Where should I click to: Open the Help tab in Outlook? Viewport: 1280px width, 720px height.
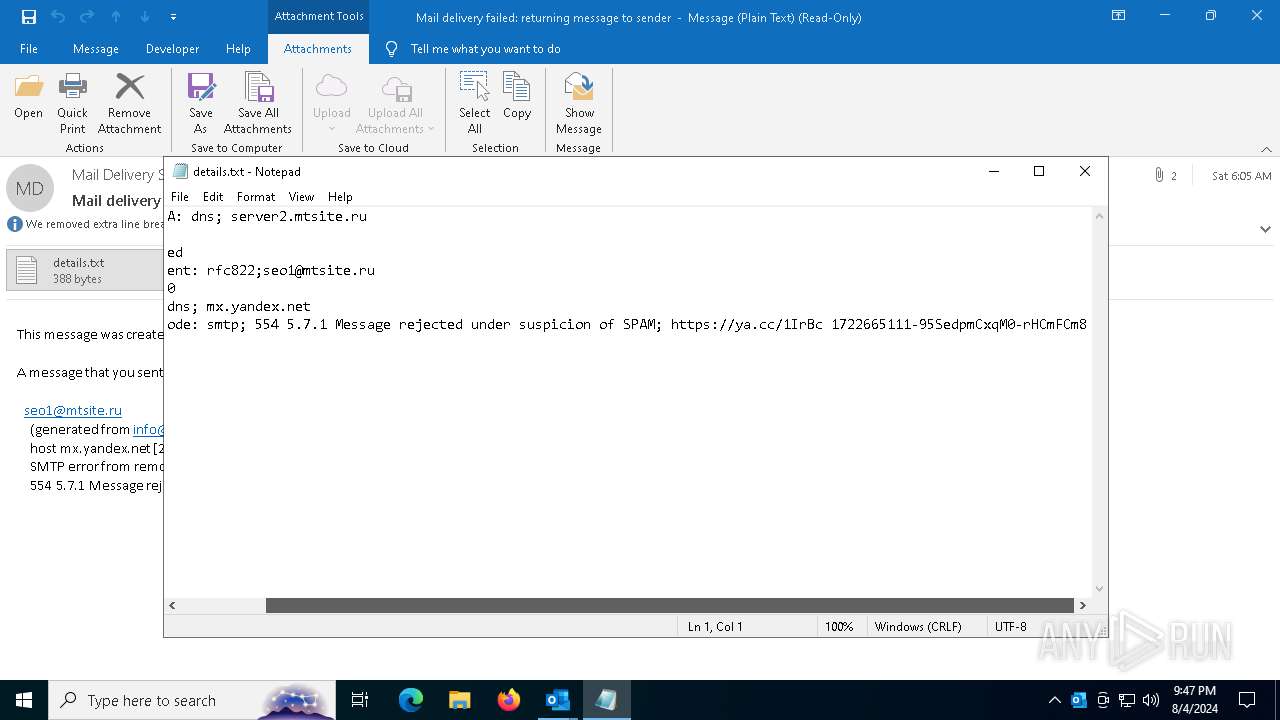click(238, 49)
